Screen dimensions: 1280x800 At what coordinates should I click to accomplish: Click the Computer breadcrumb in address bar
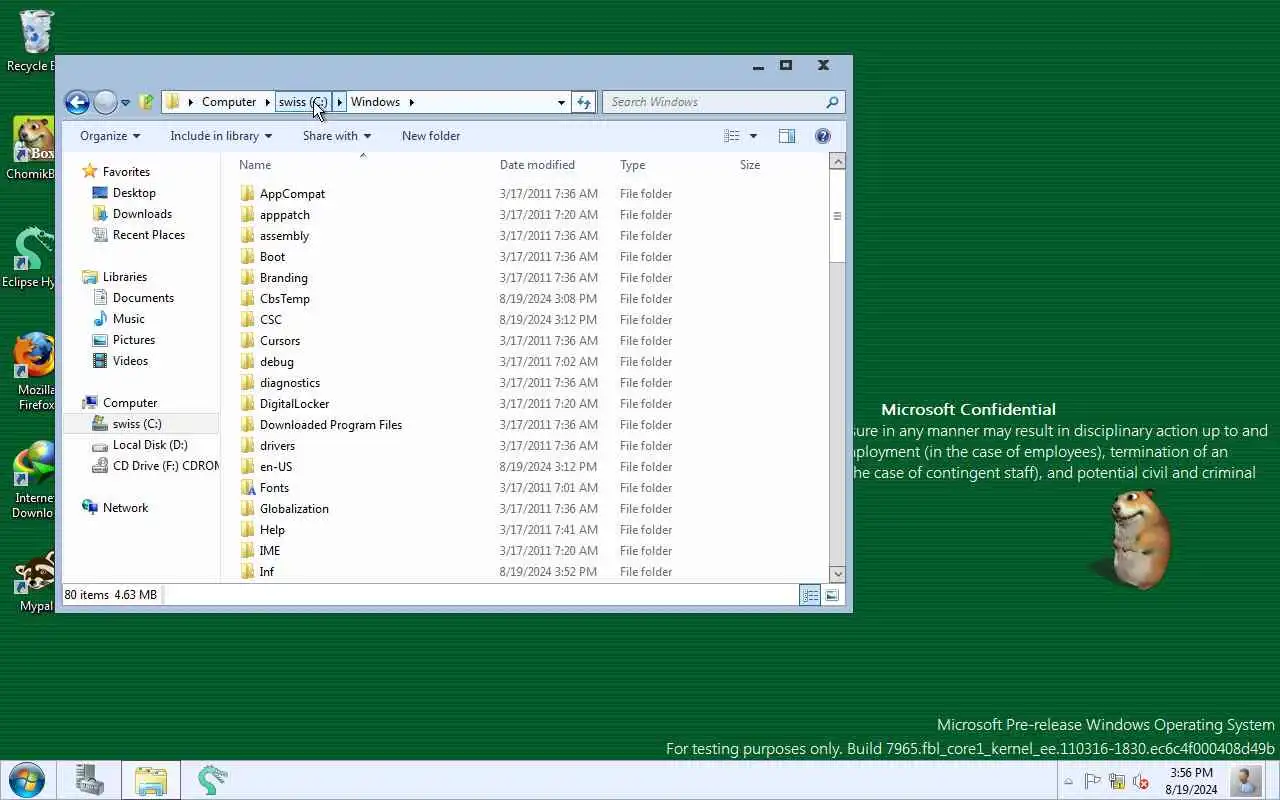click(x=229, y=102)
